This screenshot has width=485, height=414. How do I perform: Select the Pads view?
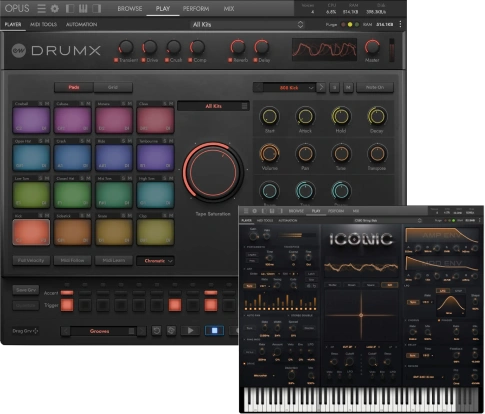coord(74,87)
